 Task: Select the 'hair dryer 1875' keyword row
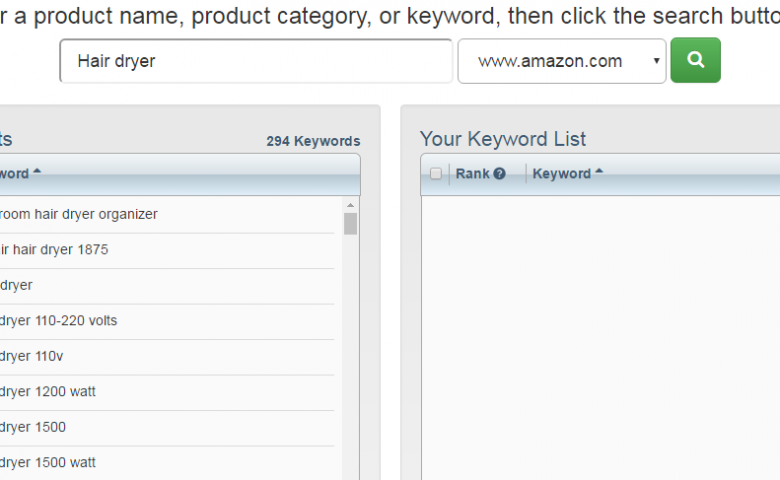(54, 250)
